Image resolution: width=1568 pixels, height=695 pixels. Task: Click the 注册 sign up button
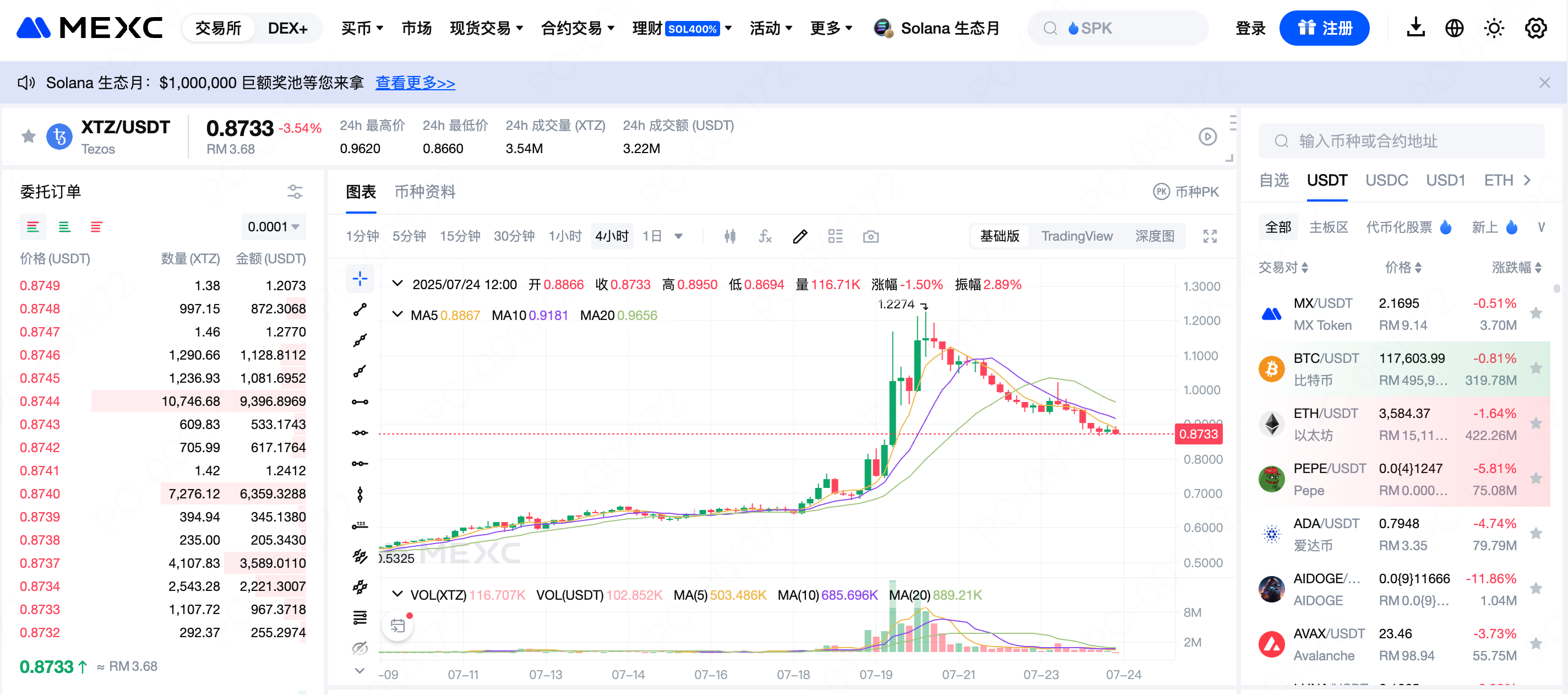pos(1324,28)
